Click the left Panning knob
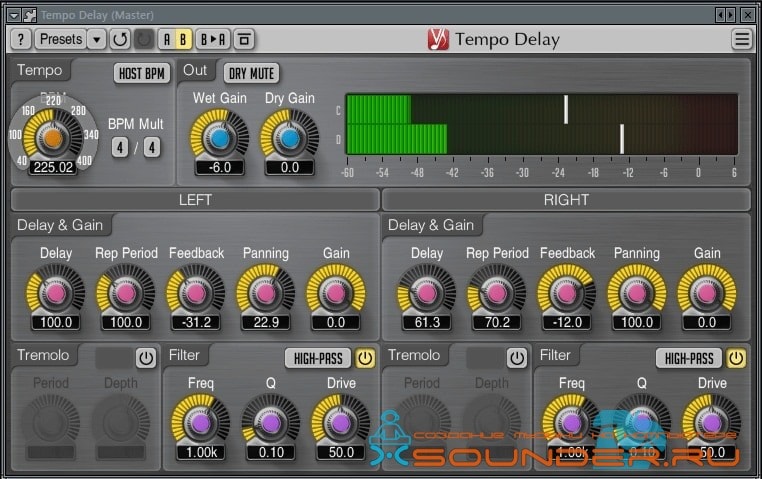 [x=266, y=293]
